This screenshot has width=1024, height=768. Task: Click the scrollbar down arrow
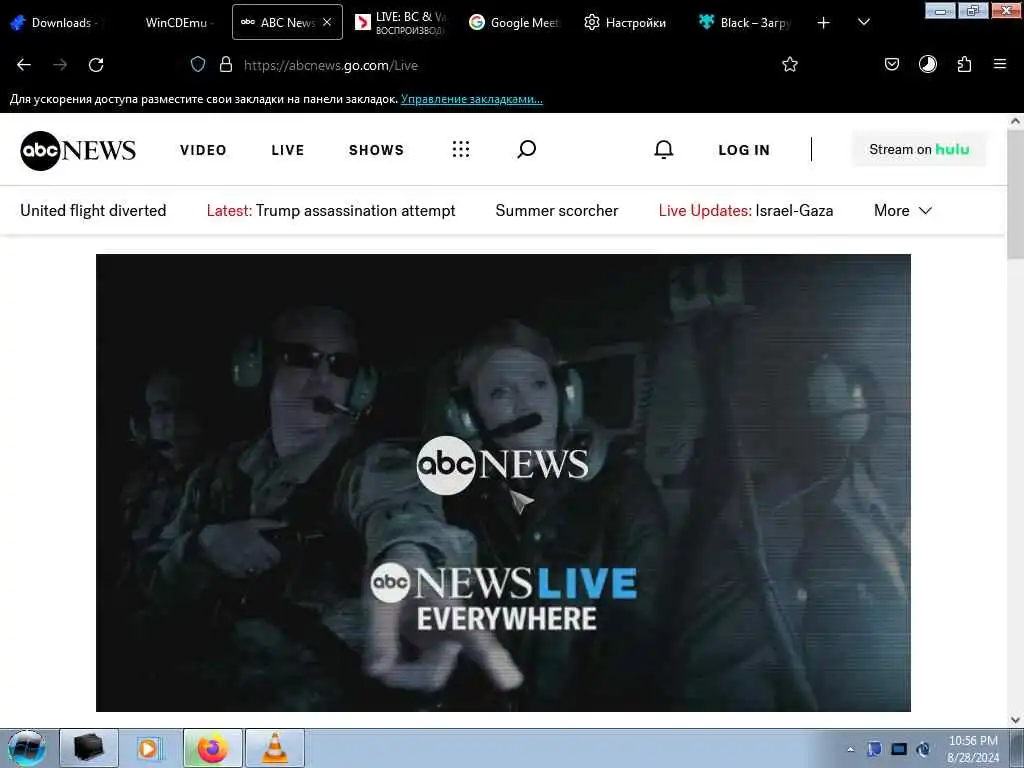pyautogui.click(x=1016, y=720)
